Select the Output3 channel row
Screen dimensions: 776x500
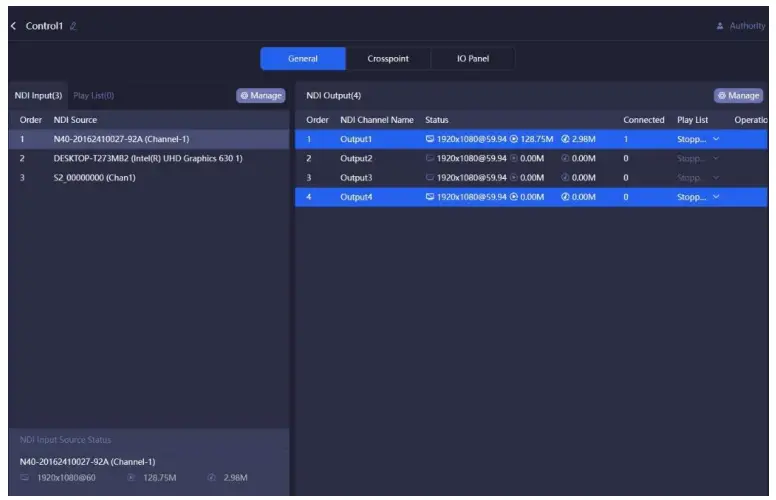531,178
